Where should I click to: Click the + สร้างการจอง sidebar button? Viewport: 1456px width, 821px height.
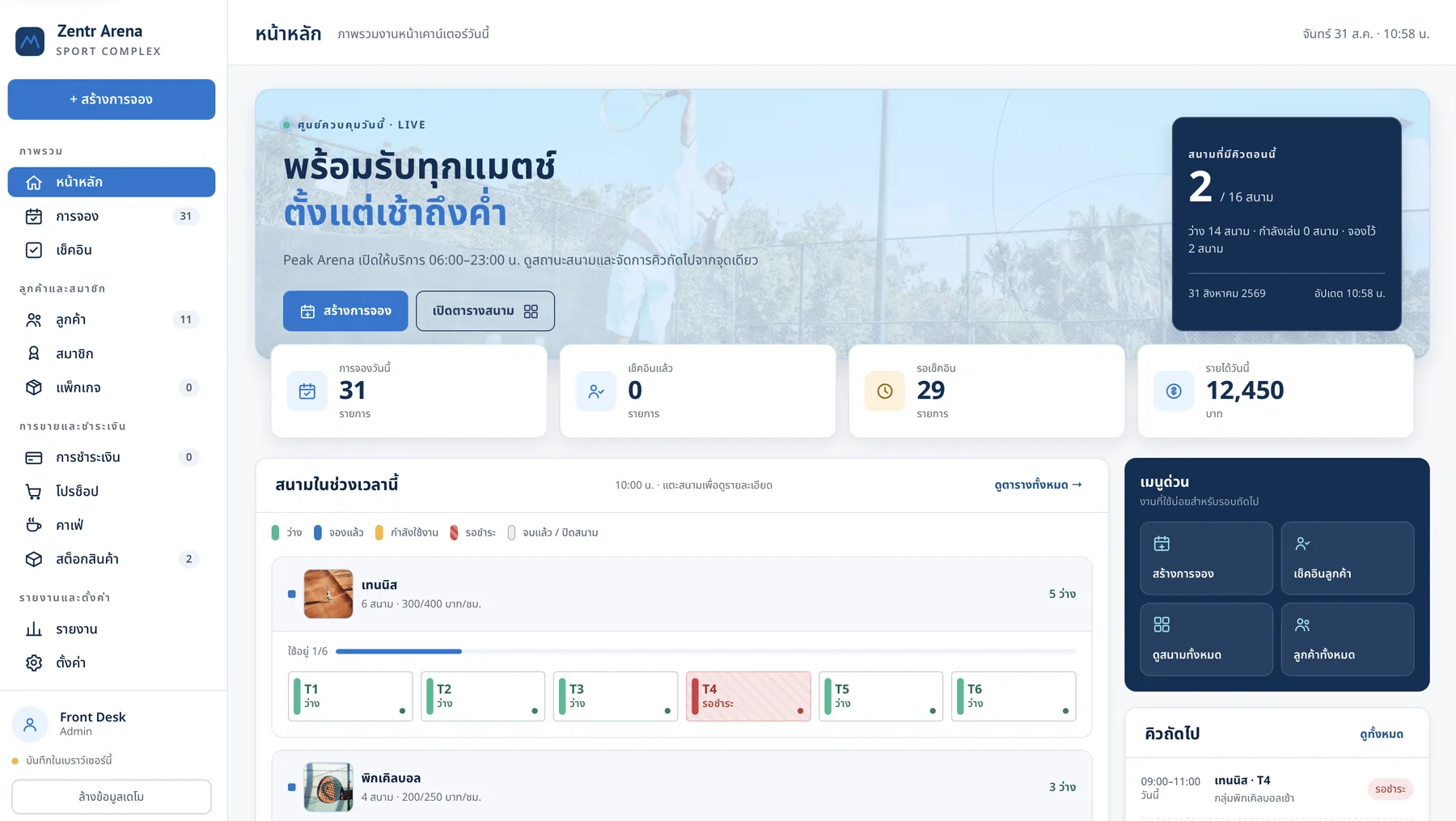pyautogui.click(x=112, y=99)
